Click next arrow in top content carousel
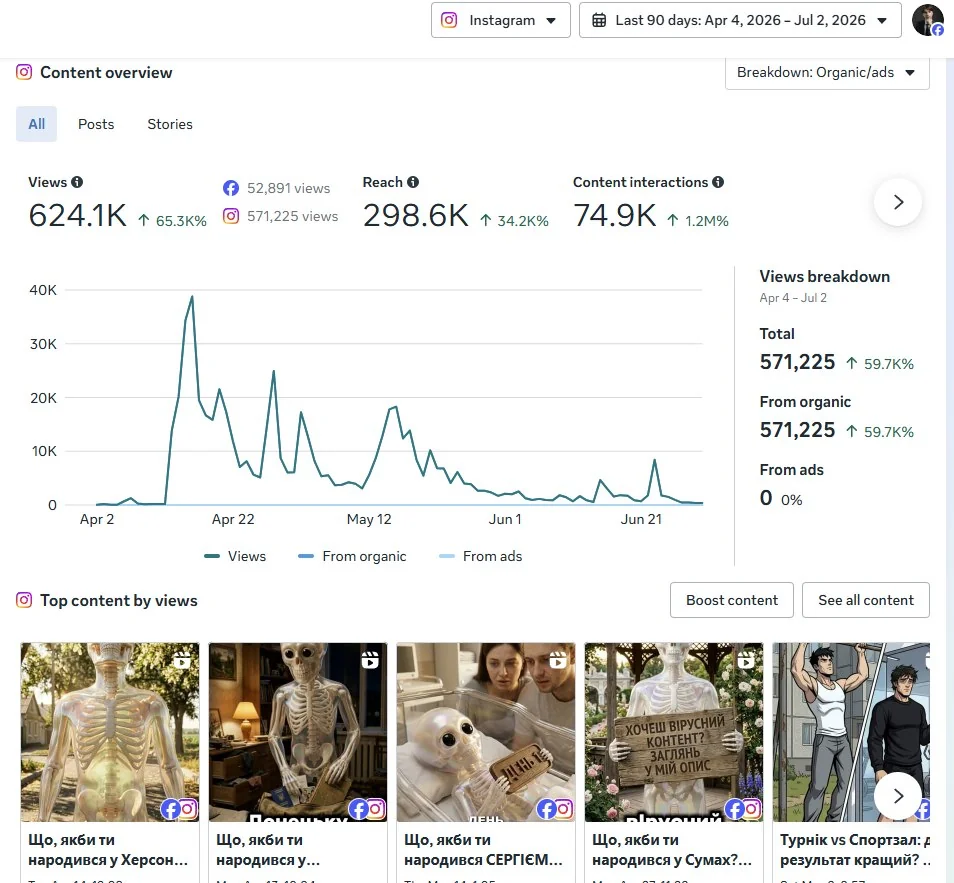 point(898,796)
